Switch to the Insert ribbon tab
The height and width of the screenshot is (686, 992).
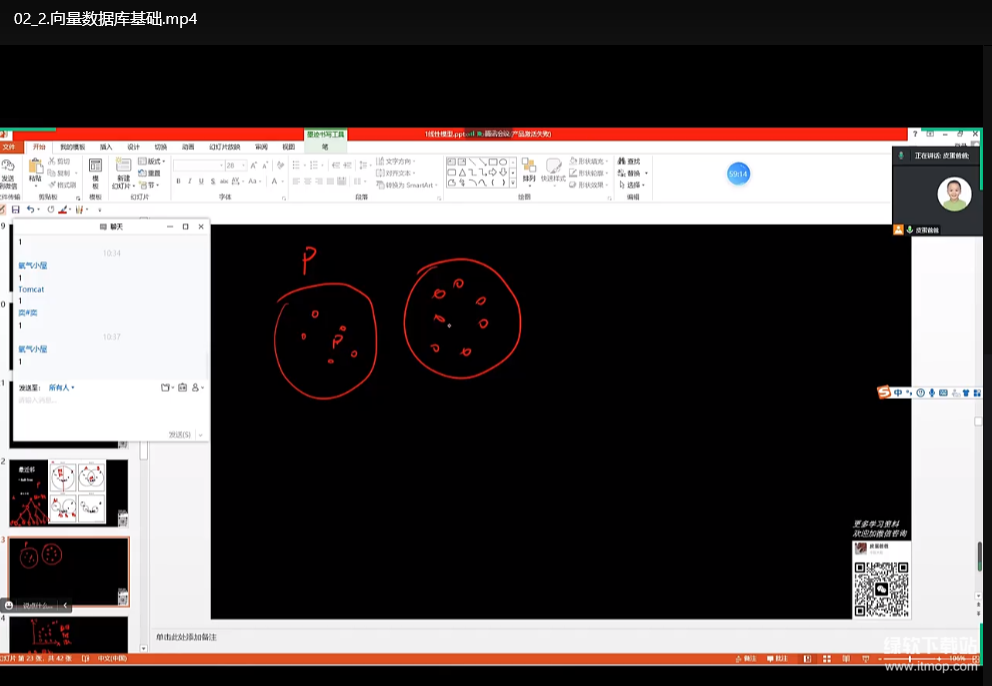coord(106,147)
